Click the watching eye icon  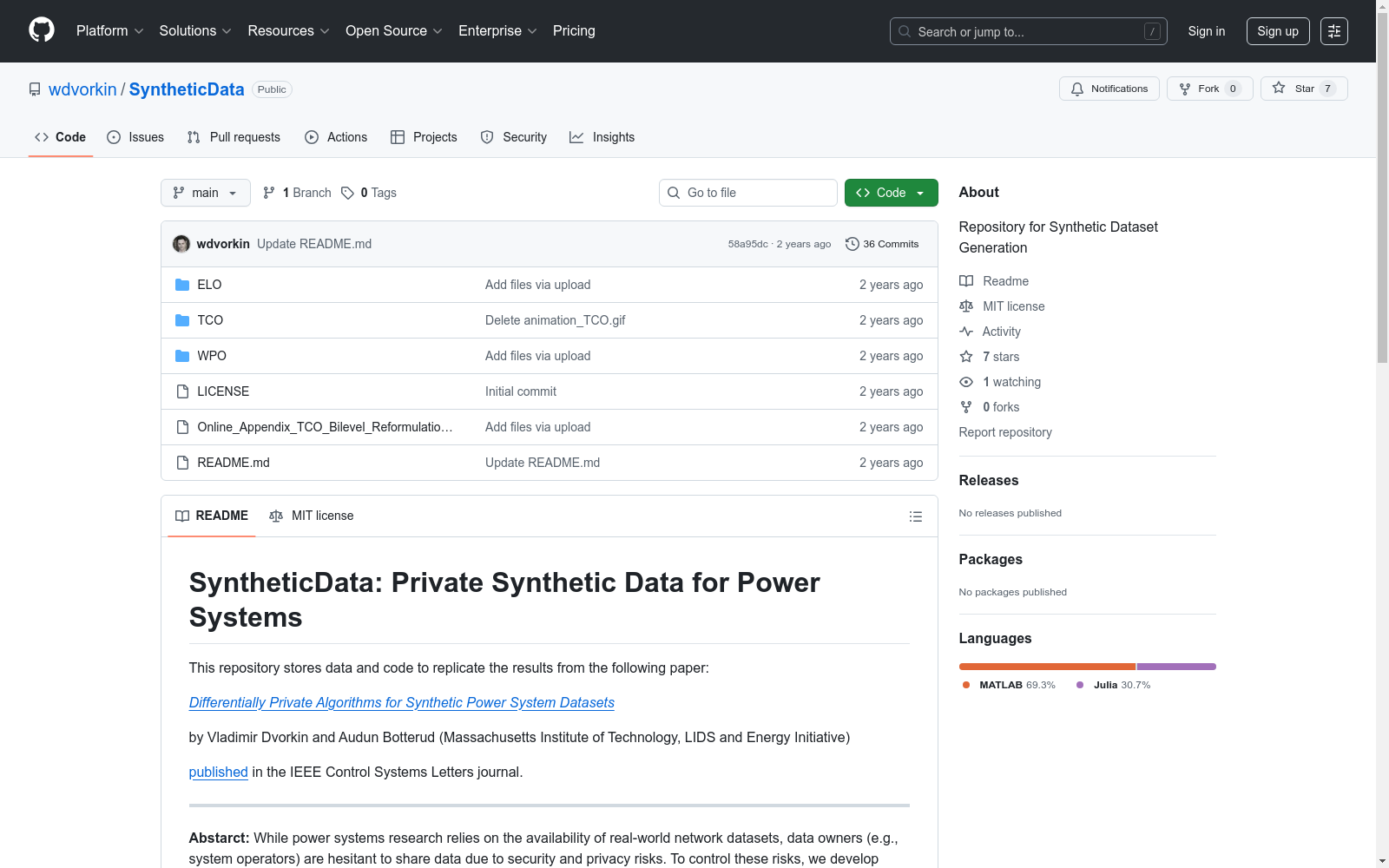pos(966,382)
